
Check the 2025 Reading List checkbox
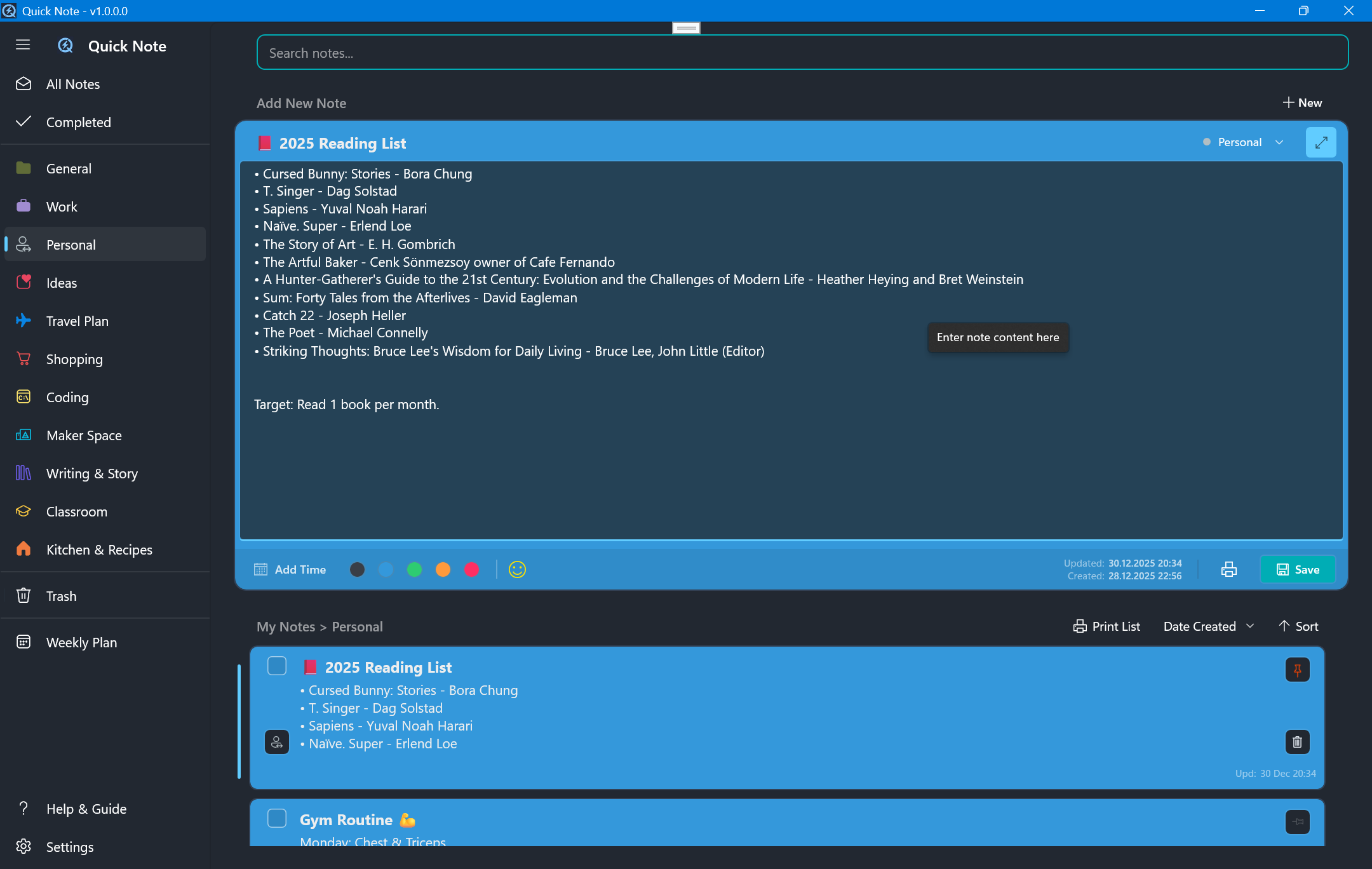pos(277,666)
